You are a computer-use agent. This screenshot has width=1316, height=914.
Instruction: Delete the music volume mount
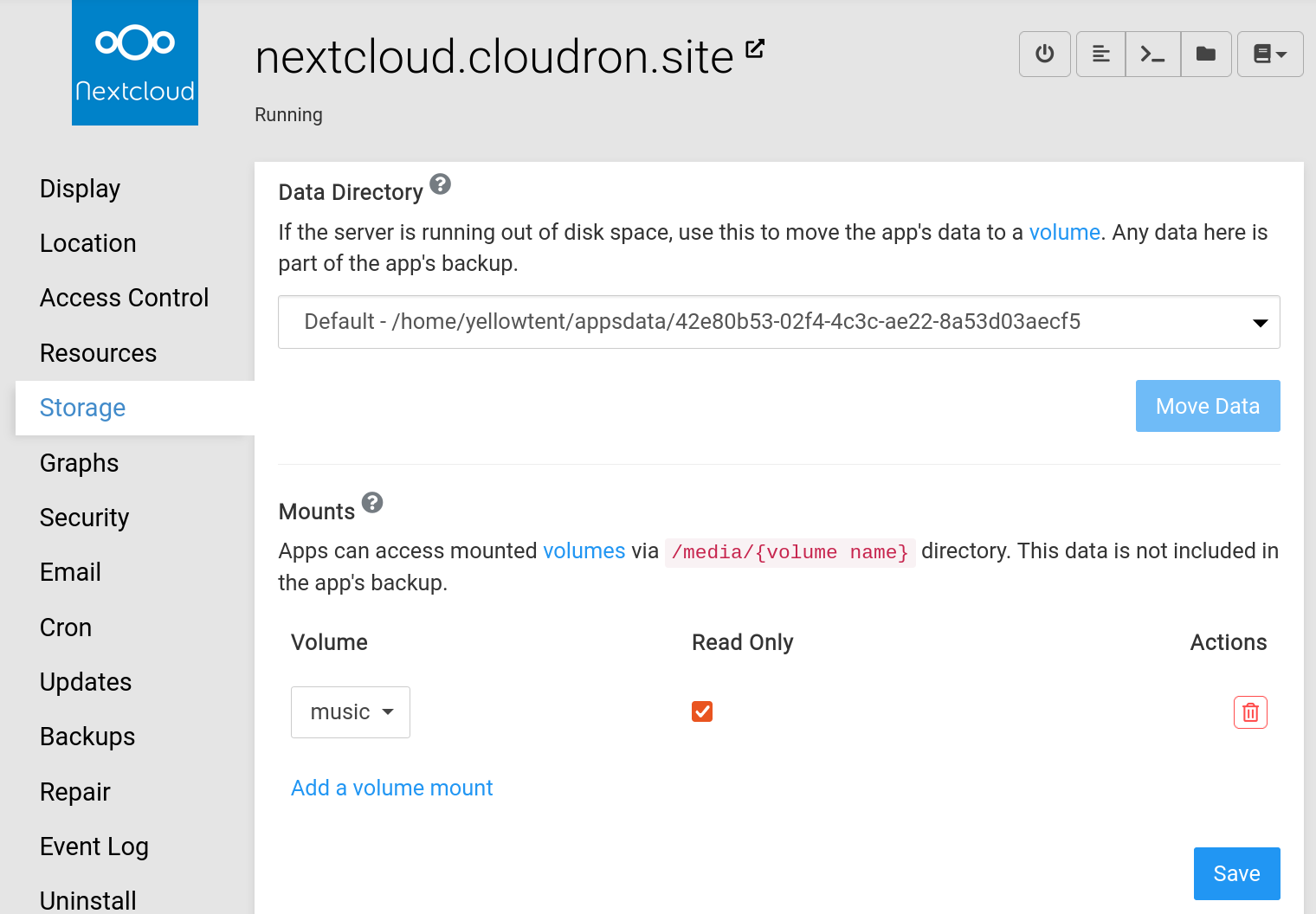1249,712
